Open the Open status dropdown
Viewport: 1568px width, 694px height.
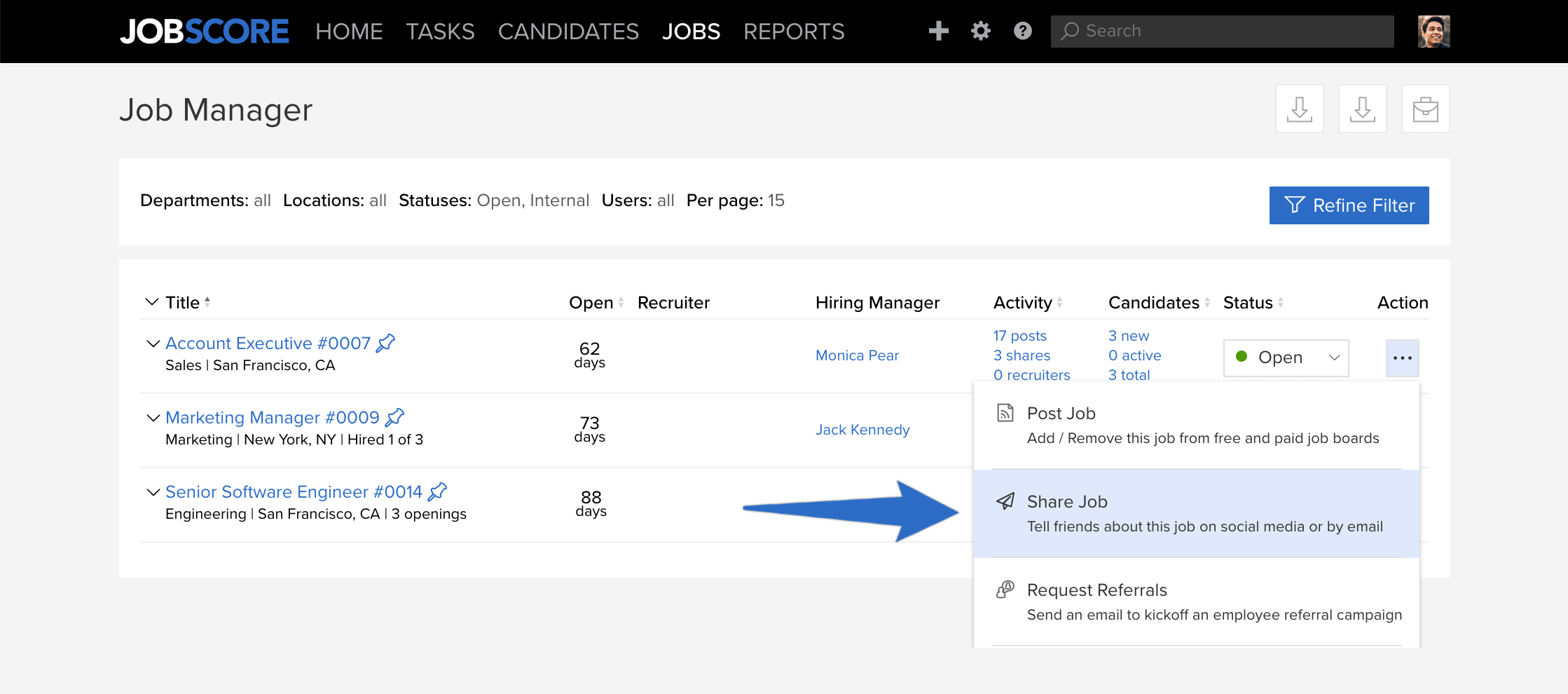click(1286, 358)
